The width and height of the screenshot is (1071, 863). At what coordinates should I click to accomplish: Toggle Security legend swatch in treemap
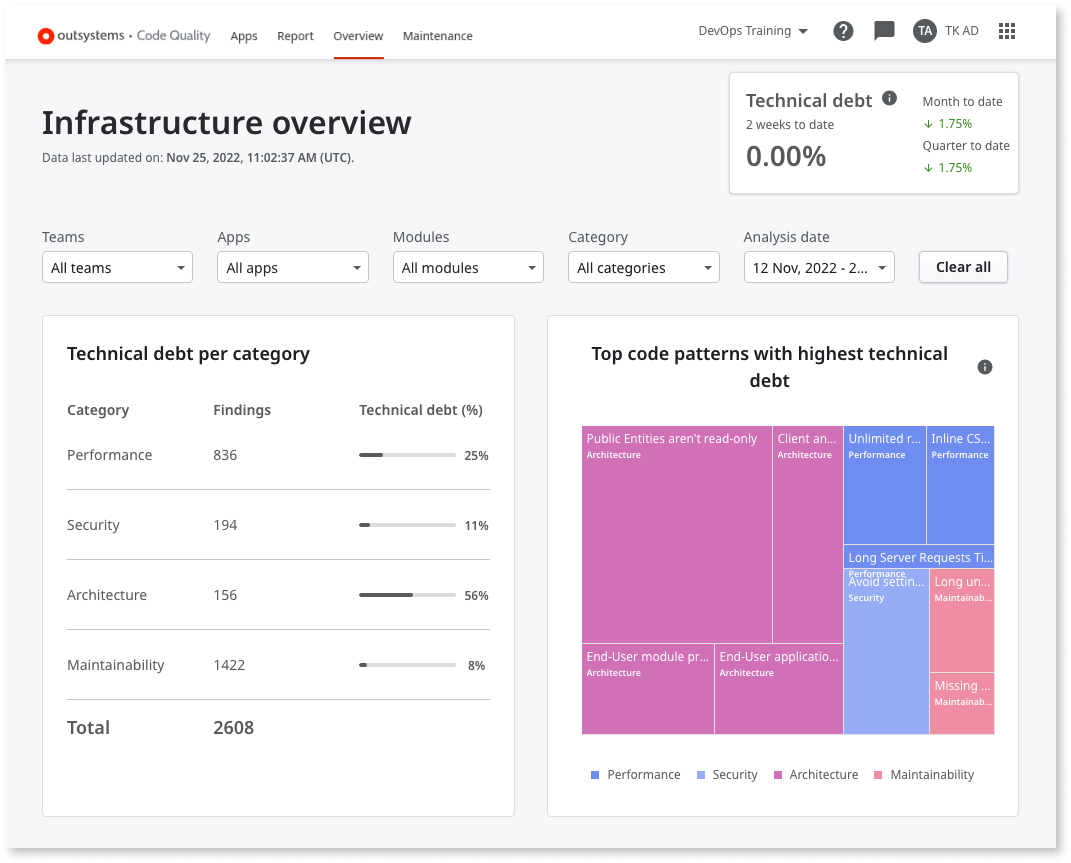coord(701,775)
